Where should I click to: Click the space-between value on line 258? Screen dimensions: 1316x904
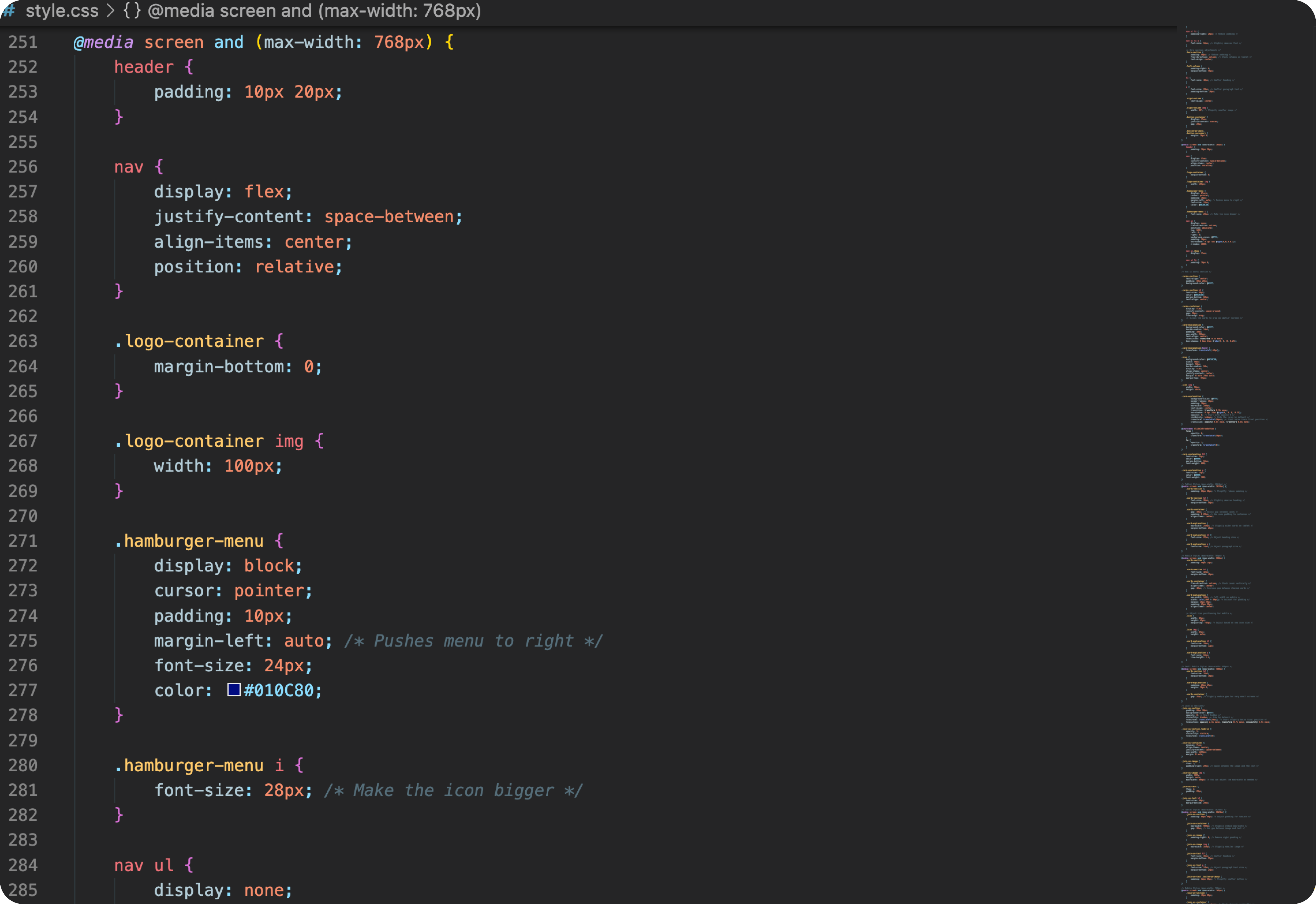point(389,217)
